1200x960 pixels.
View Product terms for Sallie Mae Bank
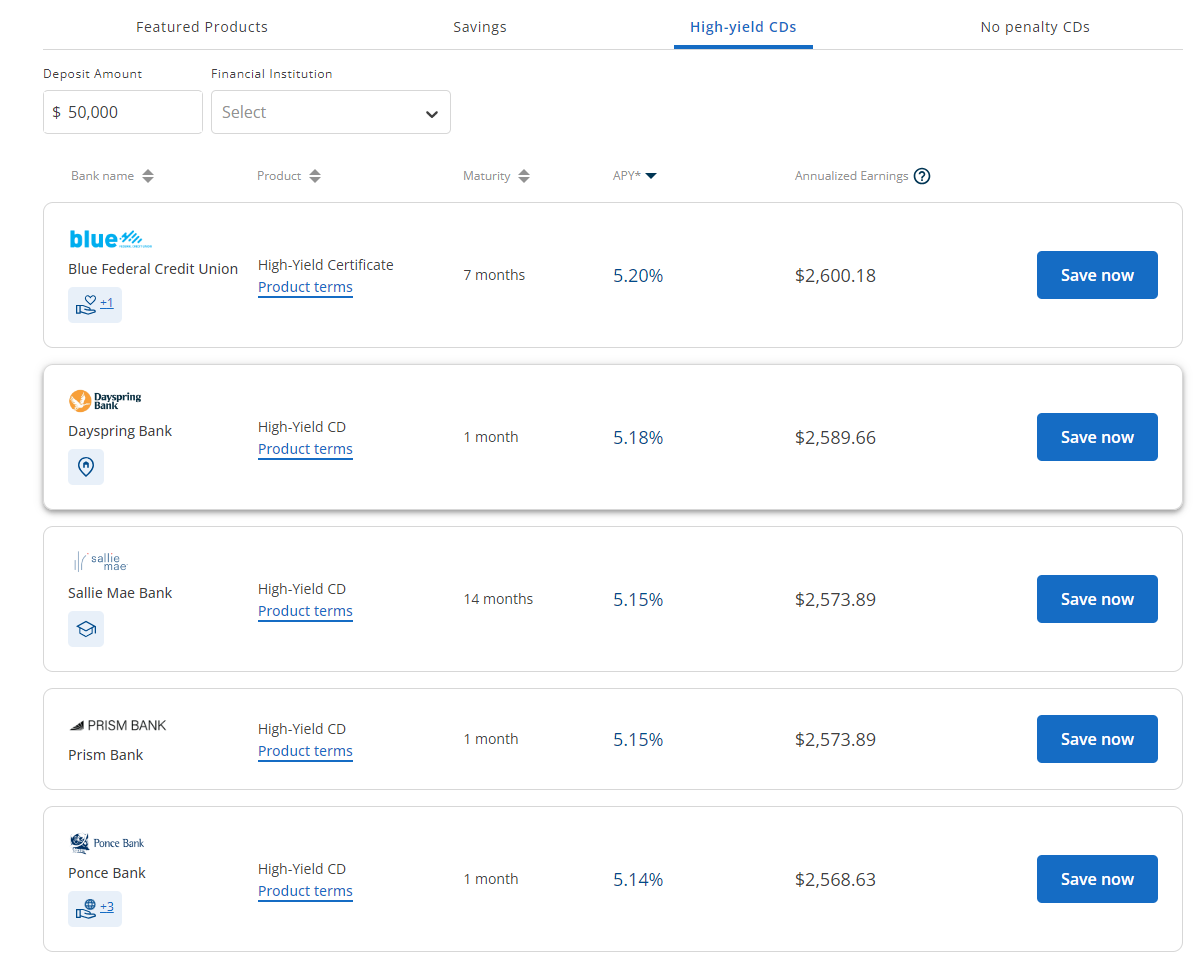coord(305,611)
